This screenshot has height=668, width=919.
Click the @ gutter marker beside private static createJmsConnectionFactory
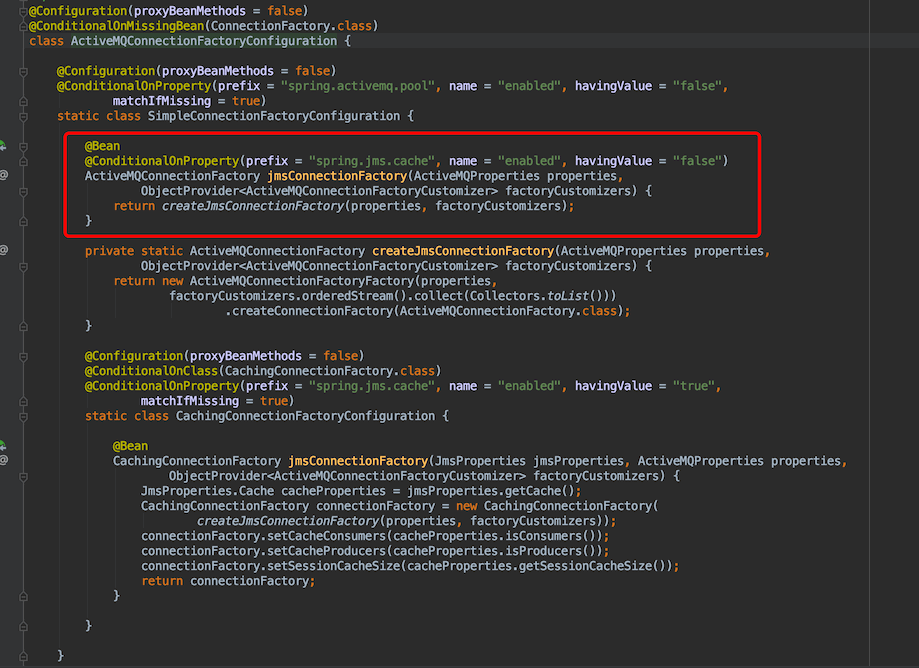click(x=3, y=250)
